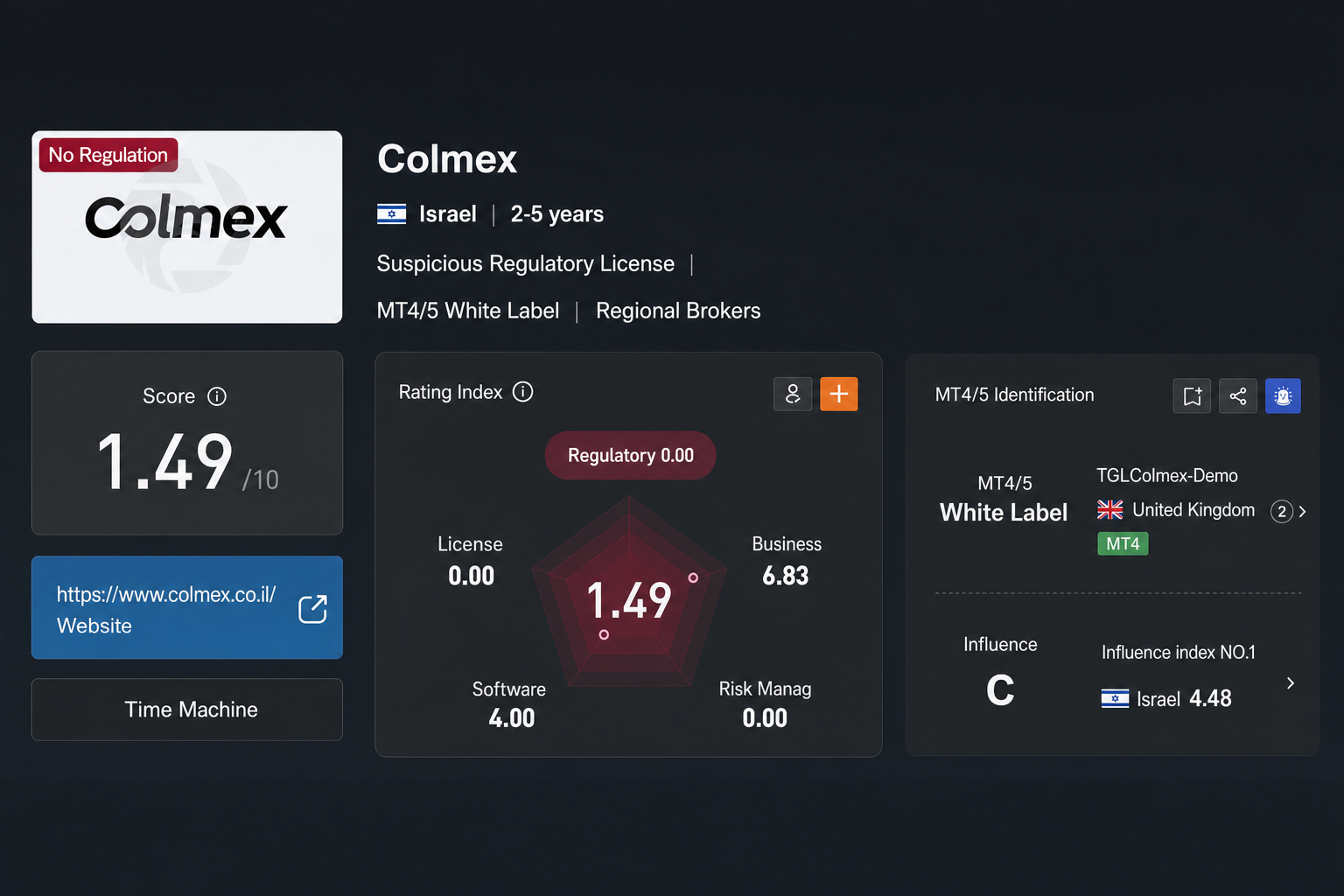
Task: Click the Software 4.00 value
Action: tap(512, 718)
